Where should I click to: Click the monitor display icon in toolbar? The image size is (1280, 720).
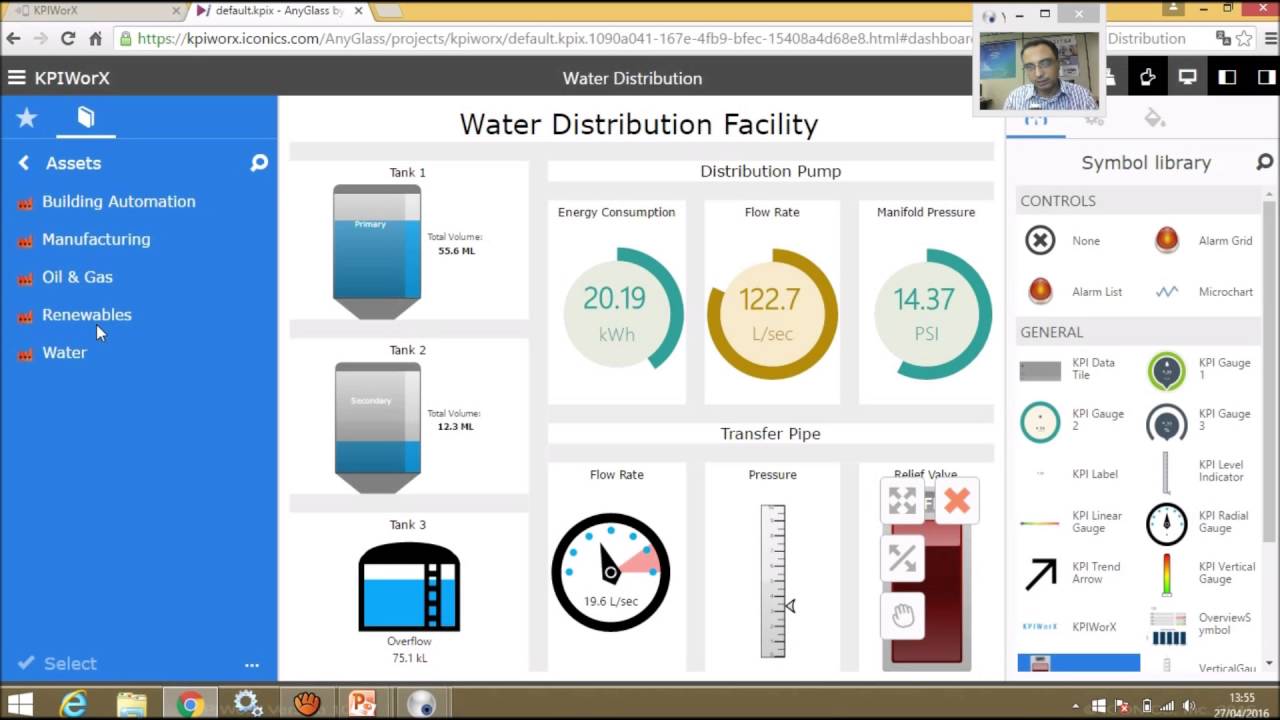[1187, 78]
